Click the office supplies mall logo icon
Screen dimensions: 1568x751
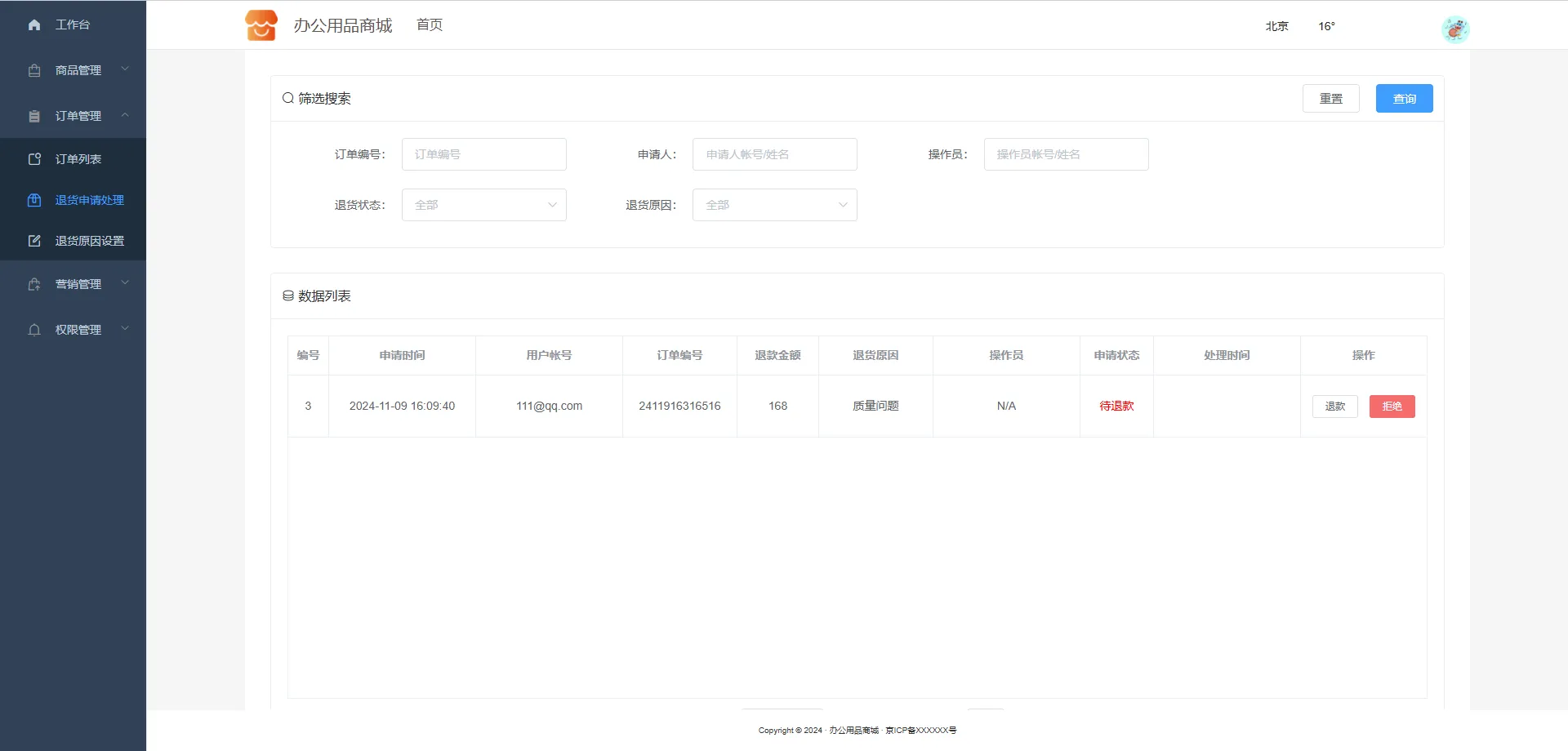(261, 25)
